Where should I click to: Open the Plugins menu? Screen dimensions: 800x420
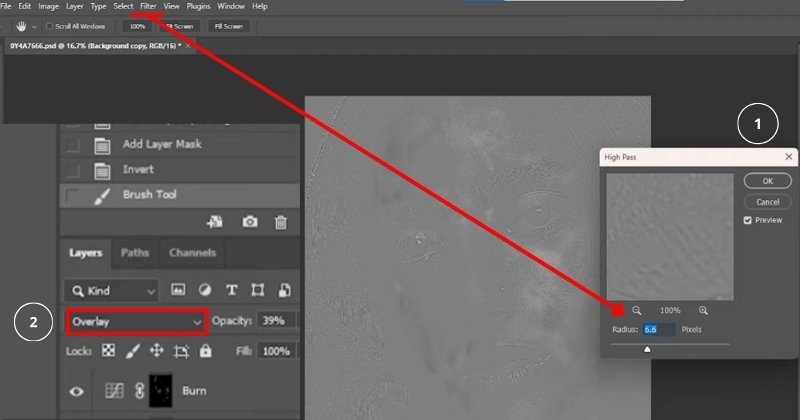(198, 6)
